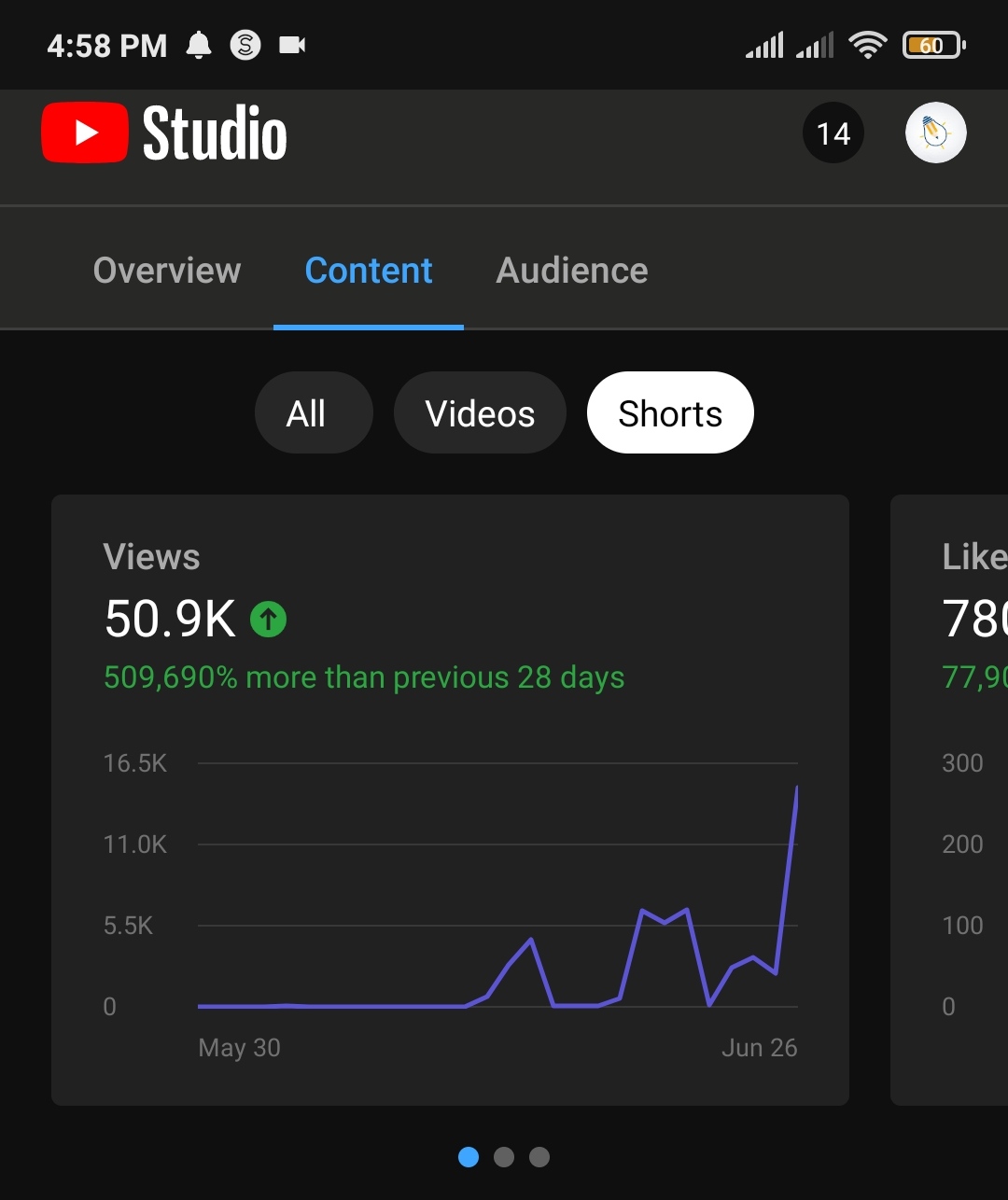This screenshot has width=1008, height=1200.
Task: Tap the 11.0K y-axis label
Action: click(x=134, y=844)
